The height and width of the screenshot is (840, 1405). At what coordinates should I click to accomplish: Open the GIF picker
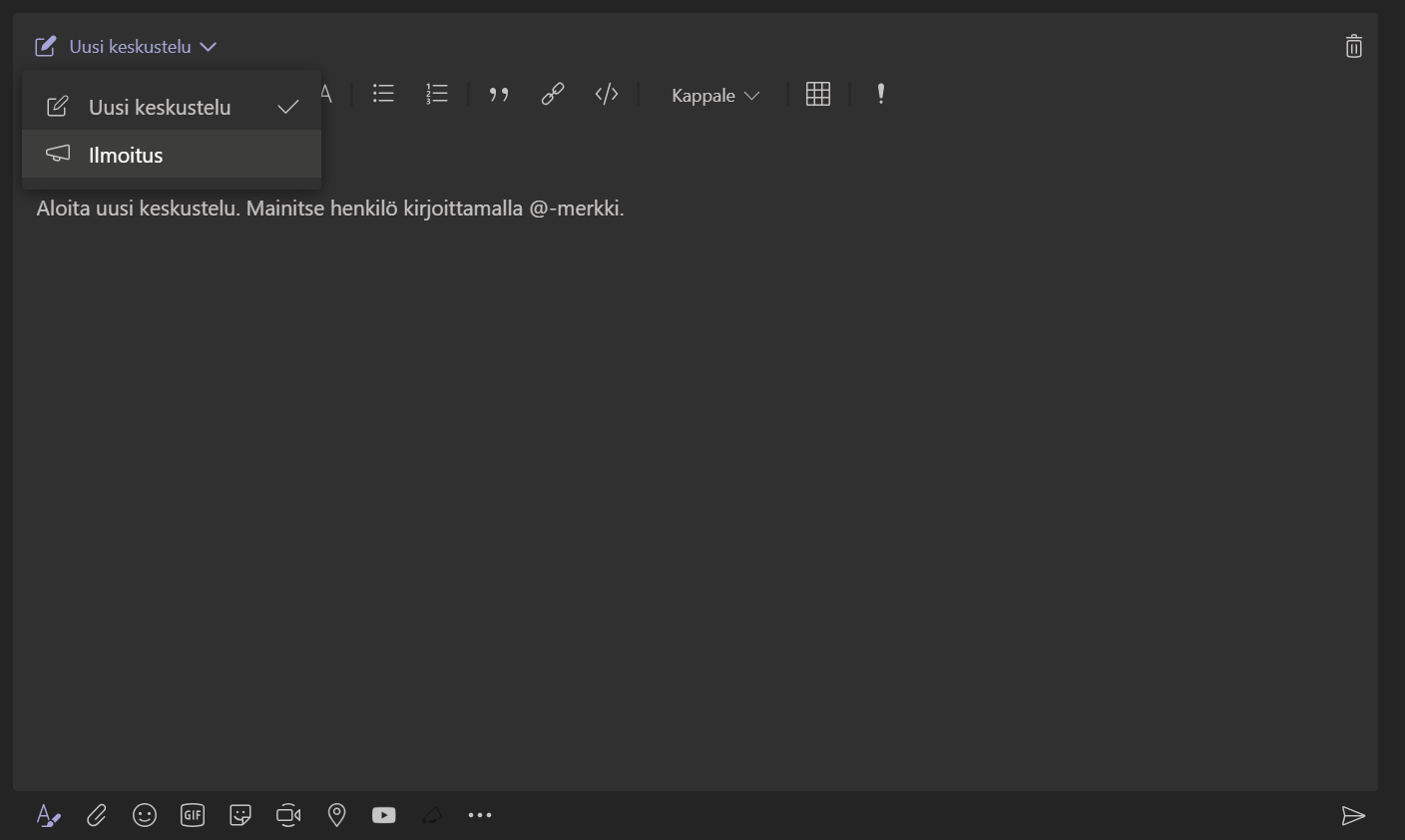[193, 816]
